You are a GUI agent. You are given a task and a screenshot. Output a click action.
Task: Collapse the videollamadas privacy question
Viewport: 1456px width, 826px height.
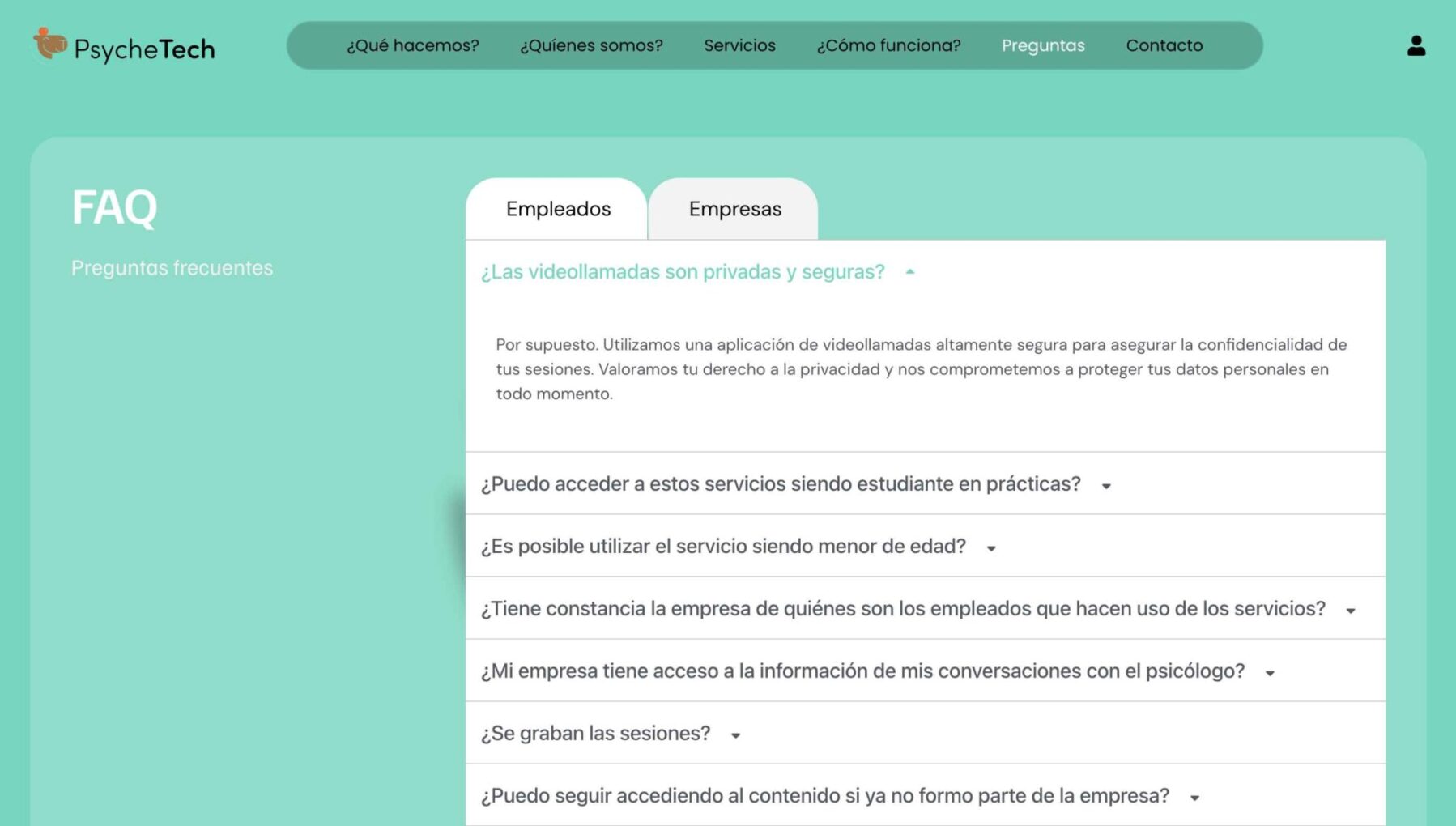click(909, 272)
